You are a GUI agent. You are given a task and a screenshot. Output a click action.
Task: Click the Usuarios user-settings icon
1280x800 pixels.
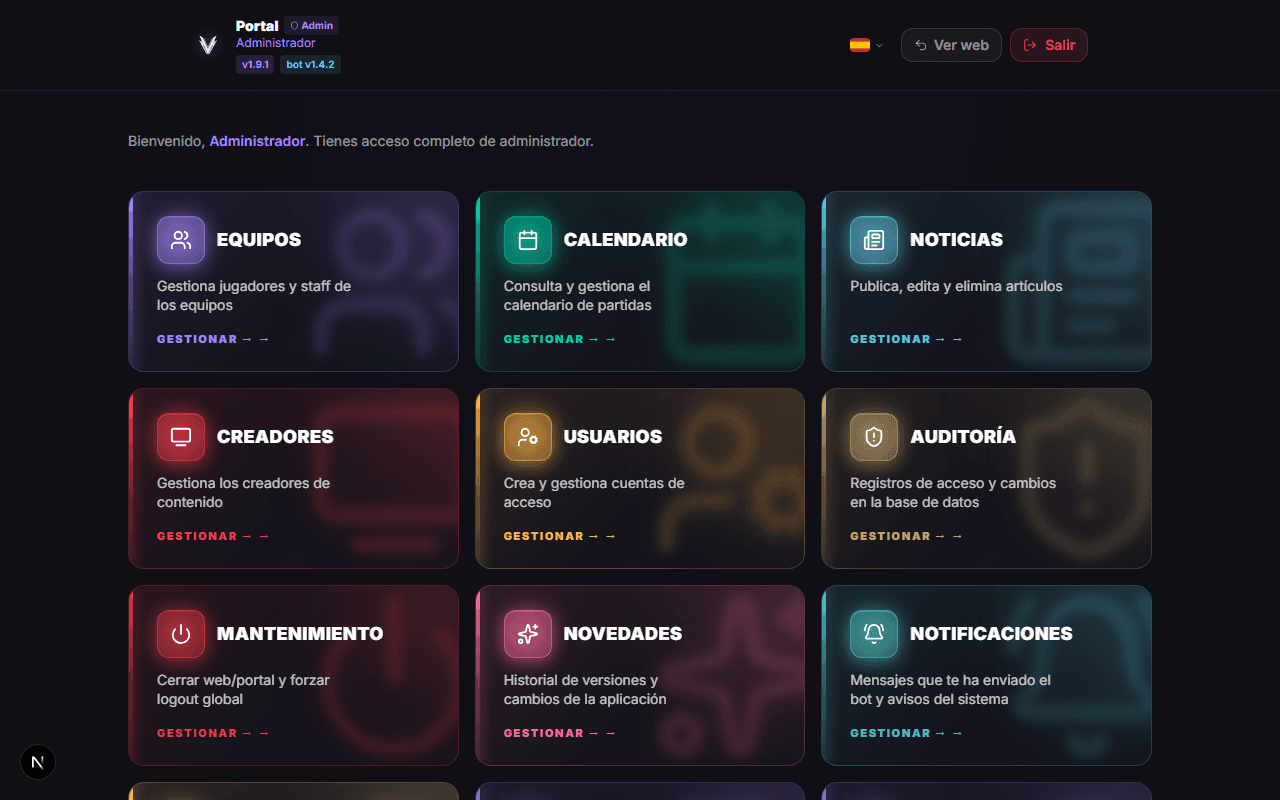(x=528, y=437)
